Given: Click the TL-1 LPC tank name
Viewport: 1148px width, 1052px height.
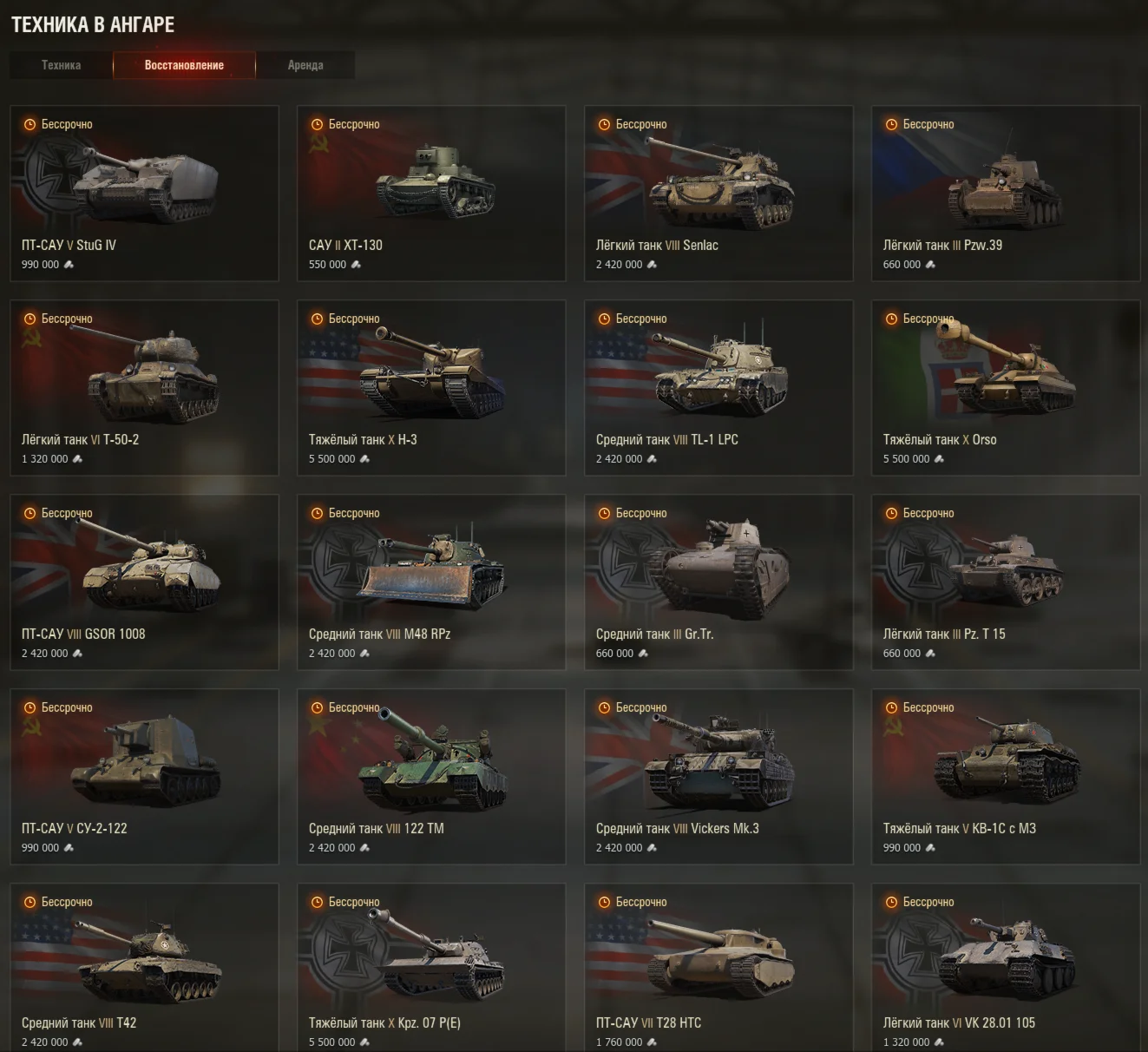Looking at the screenshot, I should (x=714, y=439).
